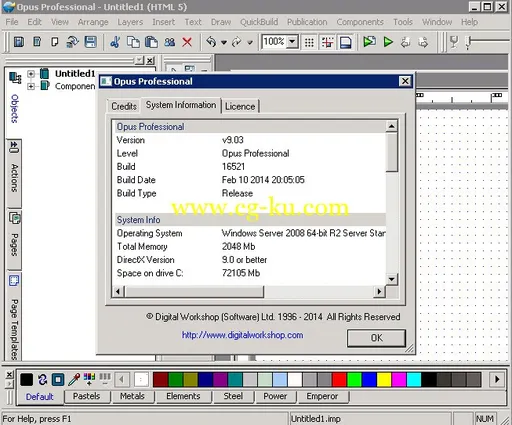
Task: Click the info list's scroll-up arrow
Action: tap(392, 126)
